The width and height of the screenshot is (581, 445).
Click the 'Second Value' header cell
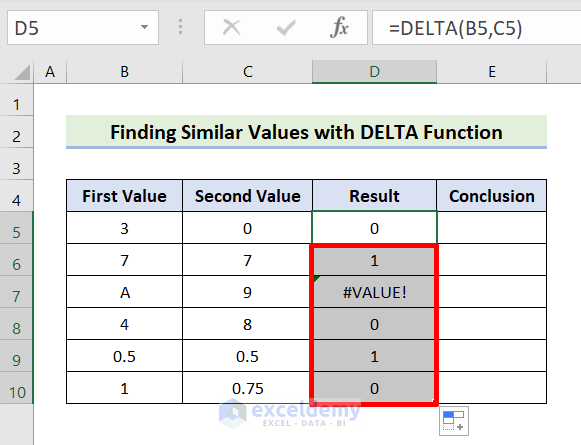point(248,196)
